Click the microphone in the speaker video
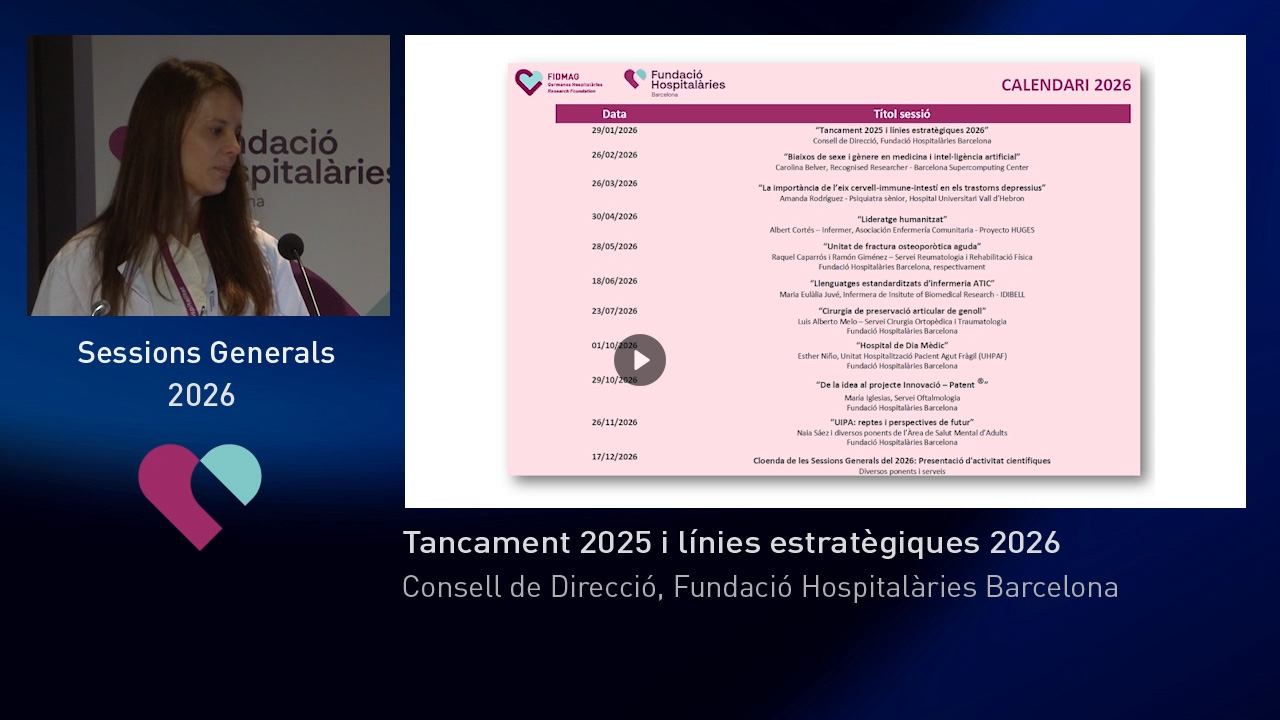The image size is (1280, 720). (291, 247)
